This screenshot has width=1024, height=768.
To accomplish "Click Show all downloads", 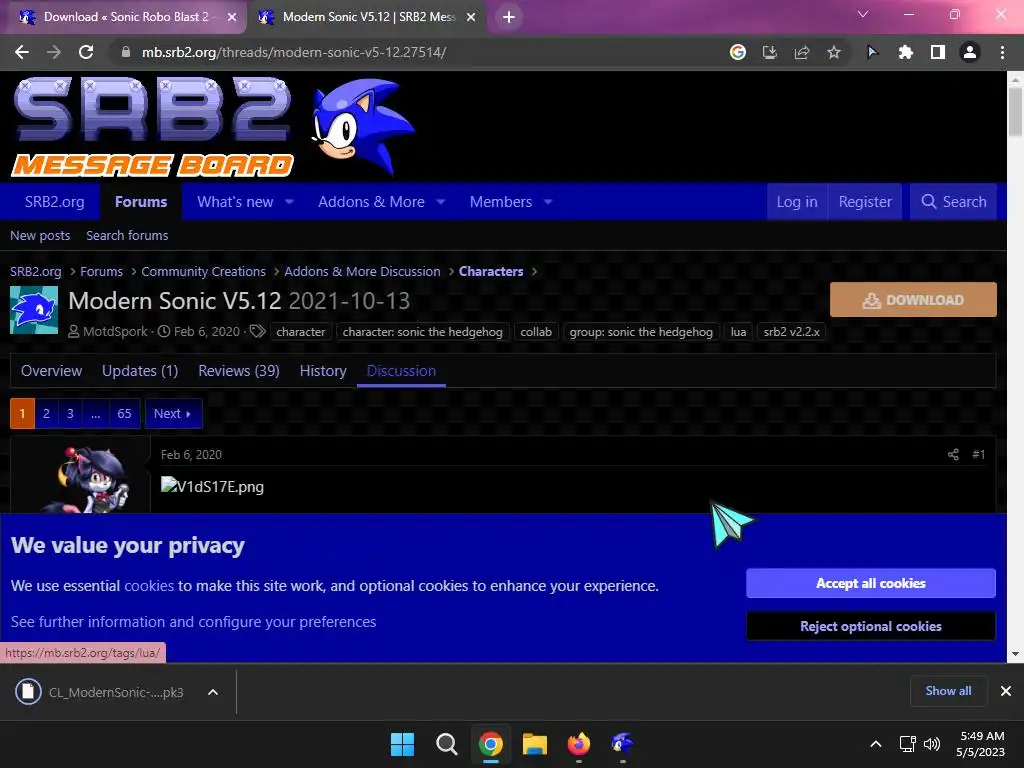I will coord(948,690).
